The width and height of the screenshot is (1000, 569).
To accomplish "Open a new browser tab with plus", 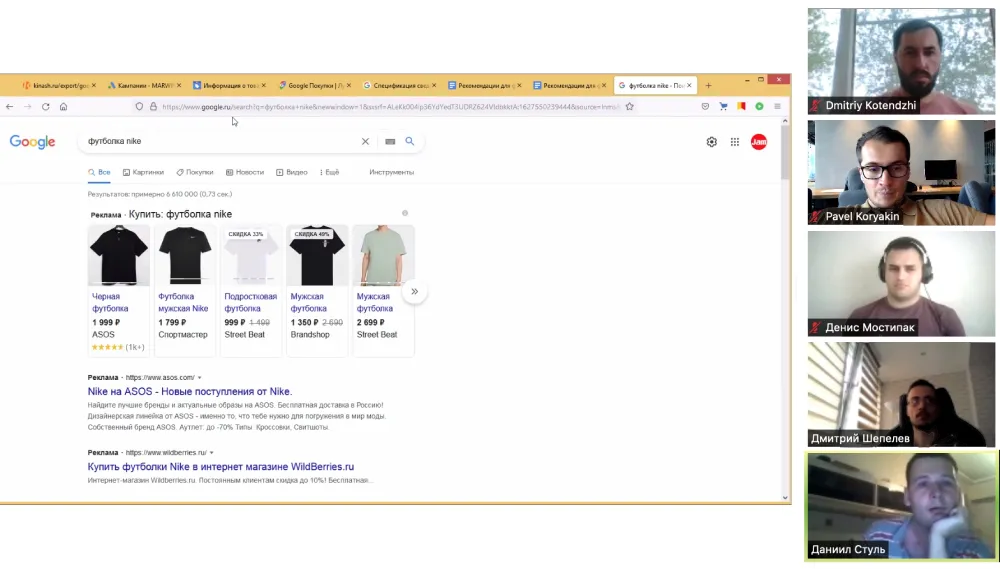I will coord(708,85).
